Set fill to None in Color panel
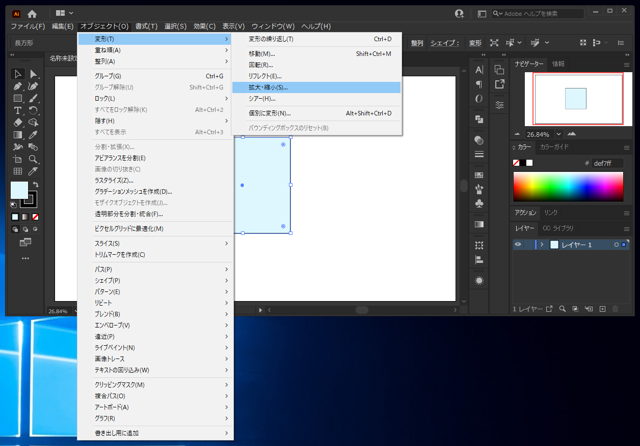The image size is (640, 446). coord(516,163)
